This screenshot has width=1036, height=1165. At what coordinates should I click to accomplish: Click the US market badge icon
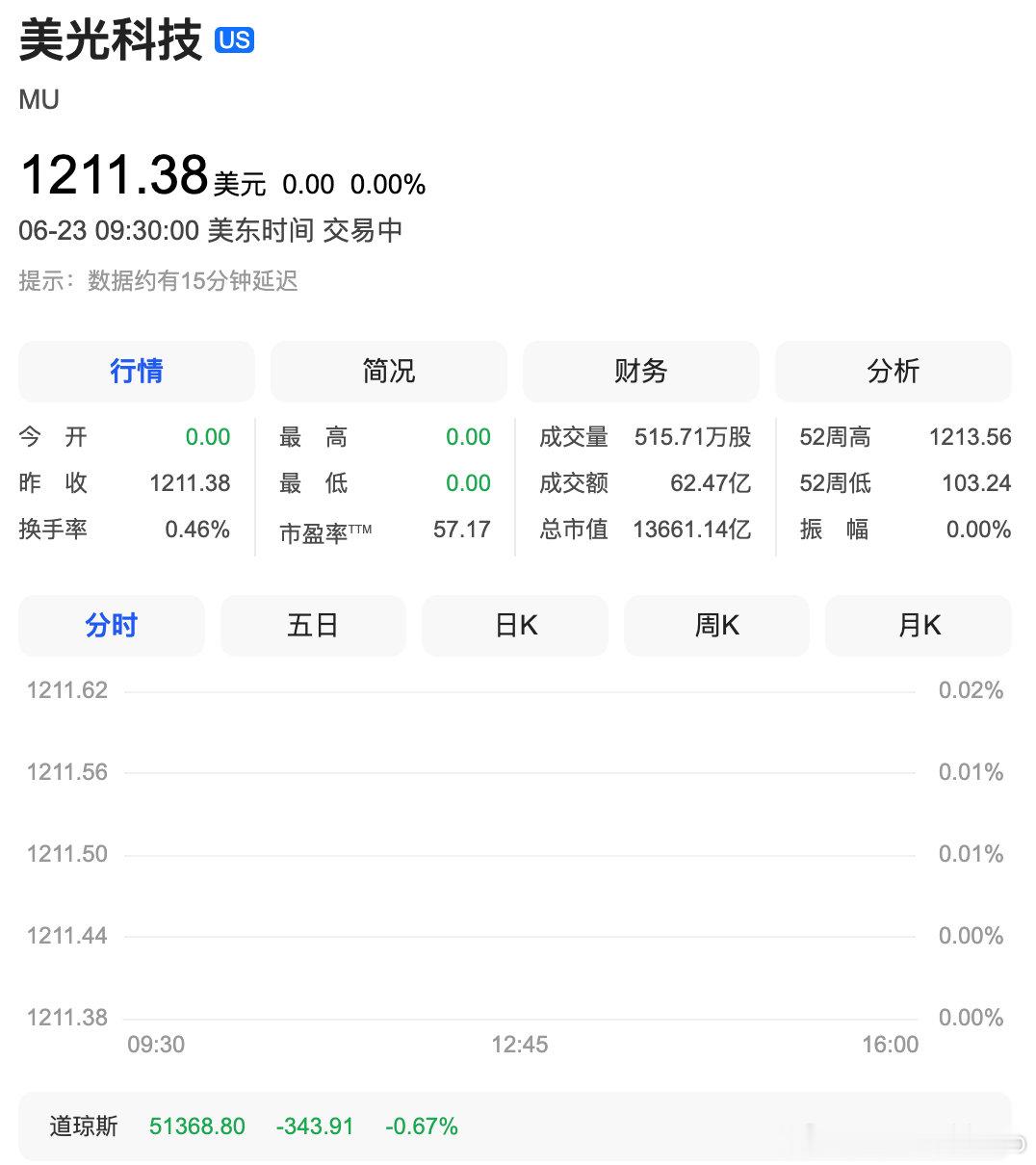(234, 39)
